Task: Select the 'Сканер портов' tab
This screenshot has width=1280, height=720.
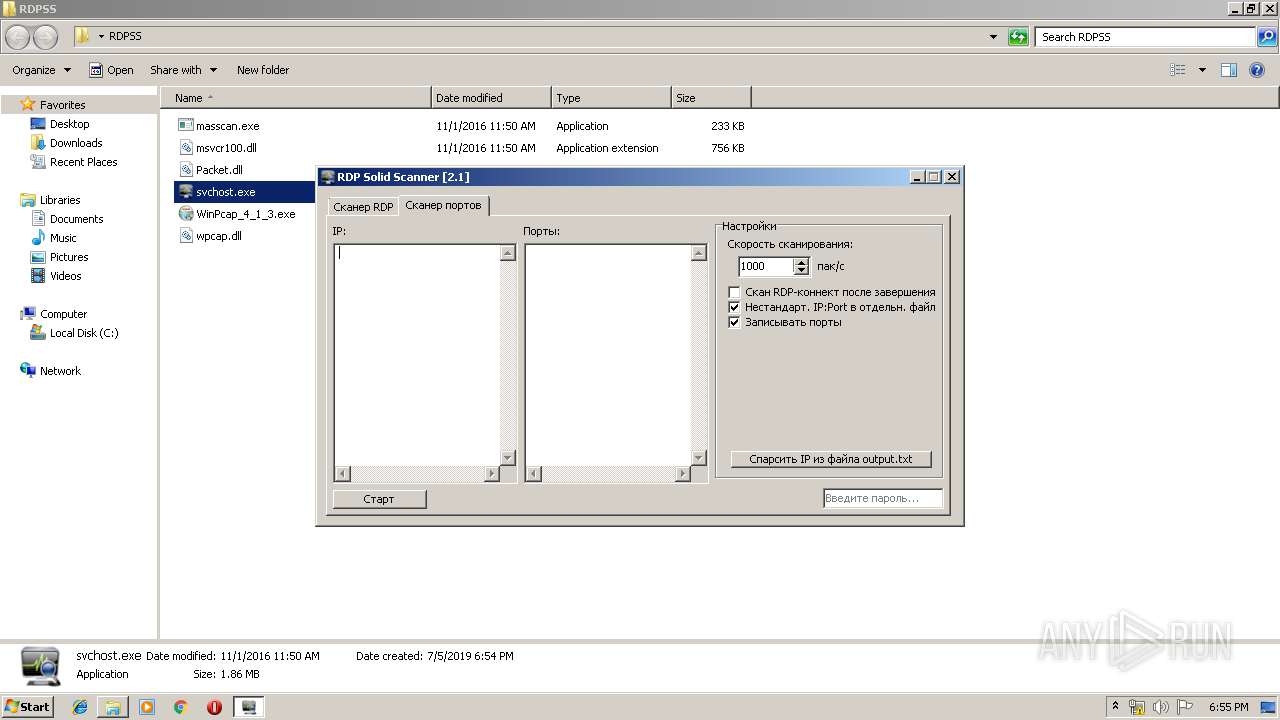Action: [443, 205]
